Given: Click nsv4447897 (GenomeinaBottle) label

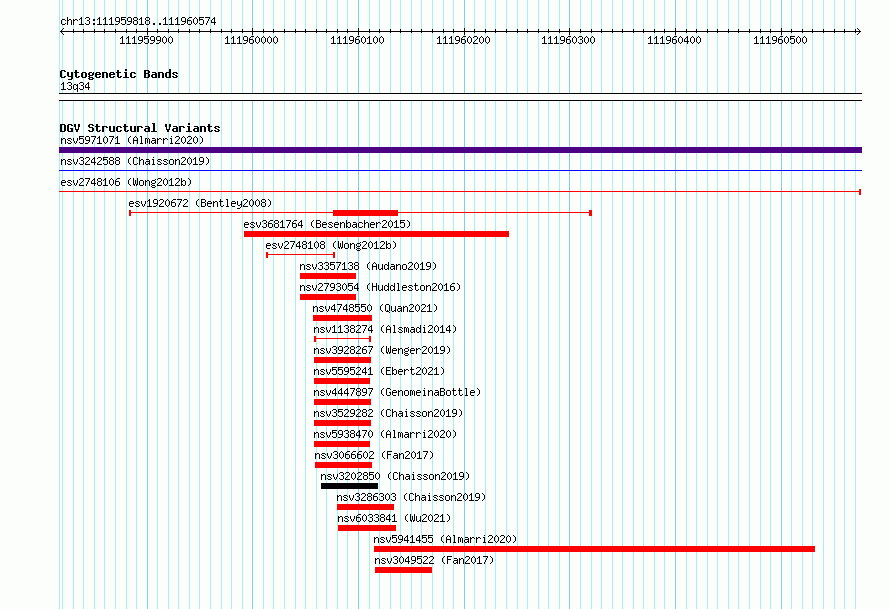Looking at the screenshot, I should (397, 392).
